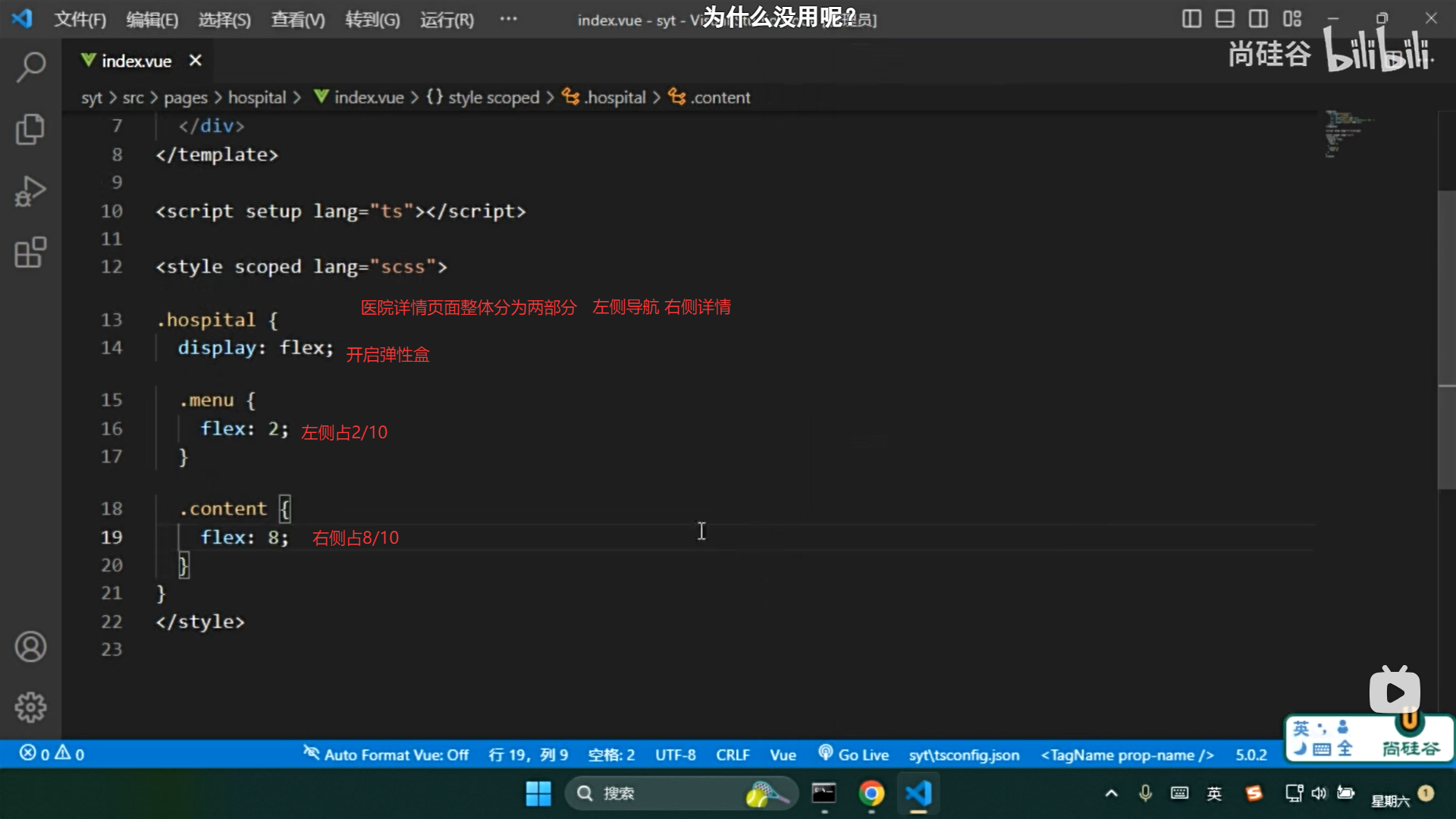Open the Run and Debug view
The image size is (1456, 819).
pos(30,191)
